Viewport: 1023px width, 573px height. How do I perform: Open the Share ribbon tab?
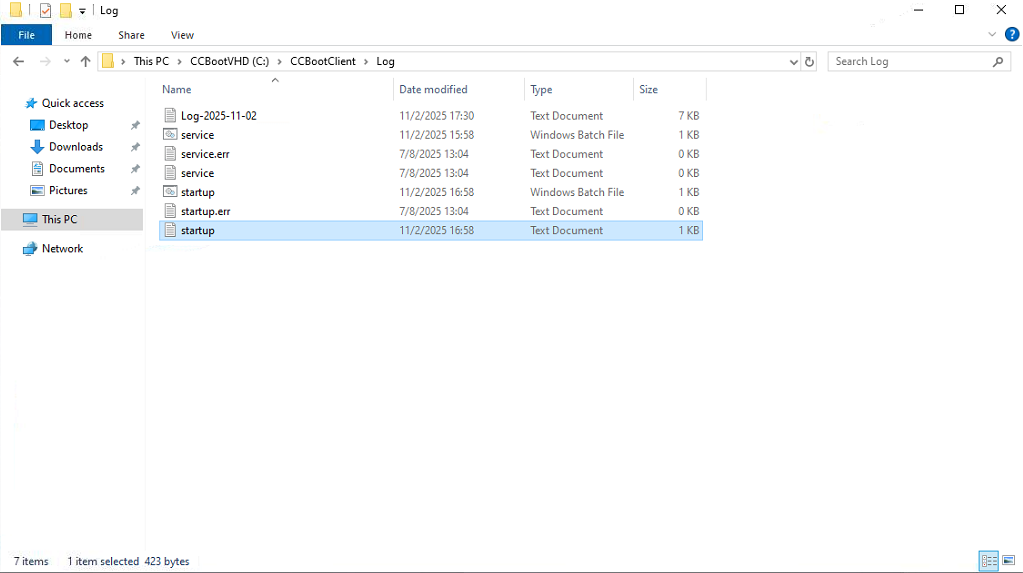coord(131,35)
